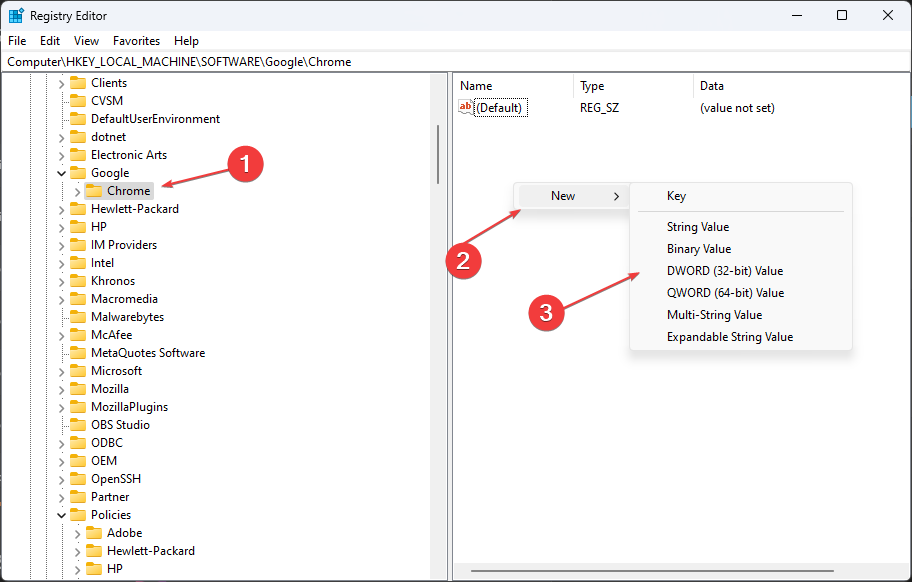Viewport: 912px width, 582px height.
Task: Expand the Clients key
Action: [x=61, y=83]
